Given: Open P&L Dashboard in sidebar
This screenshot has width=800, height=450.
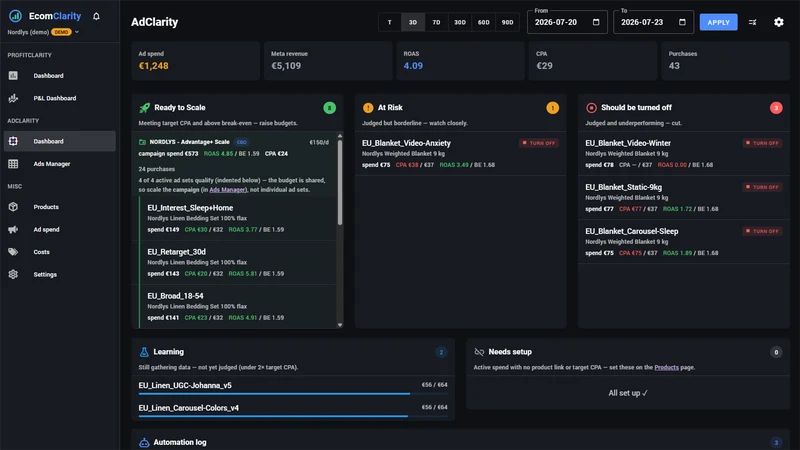Looking at the screenshot, I should pos(60,98).
